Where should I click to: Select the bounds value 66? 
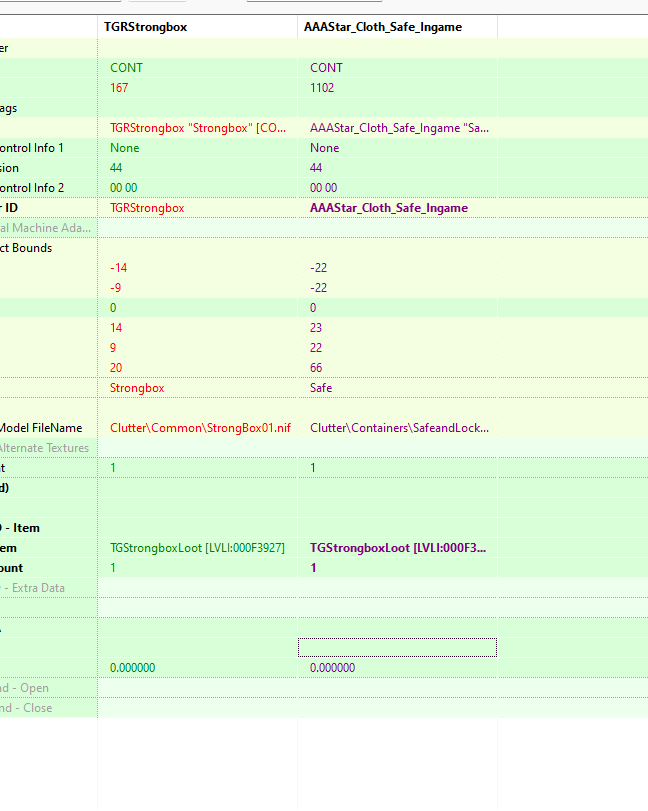[x=316, y=368]
